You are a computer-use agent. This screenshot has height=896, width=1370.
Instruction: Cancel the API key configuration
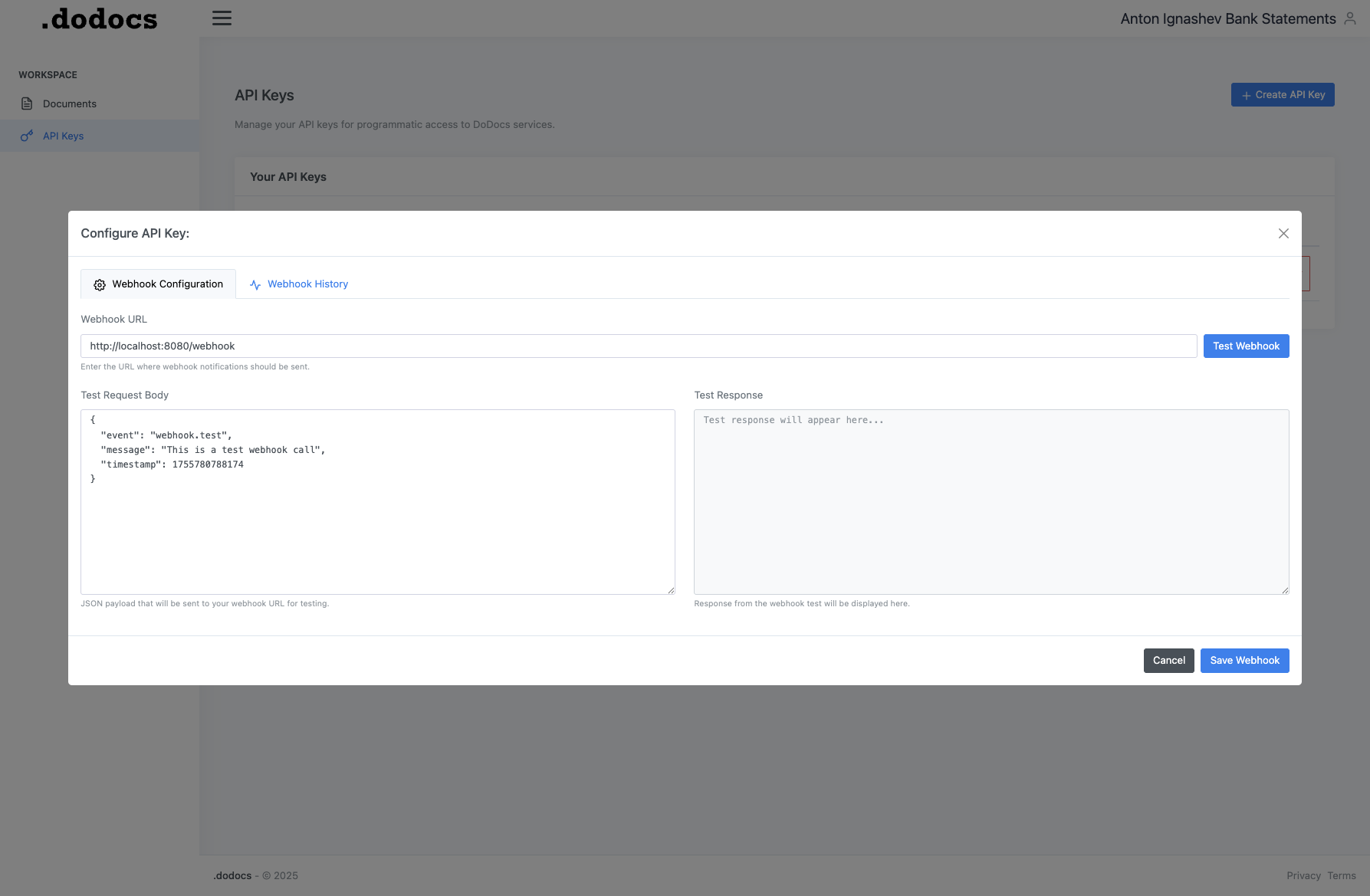(x=1168, y=660)
